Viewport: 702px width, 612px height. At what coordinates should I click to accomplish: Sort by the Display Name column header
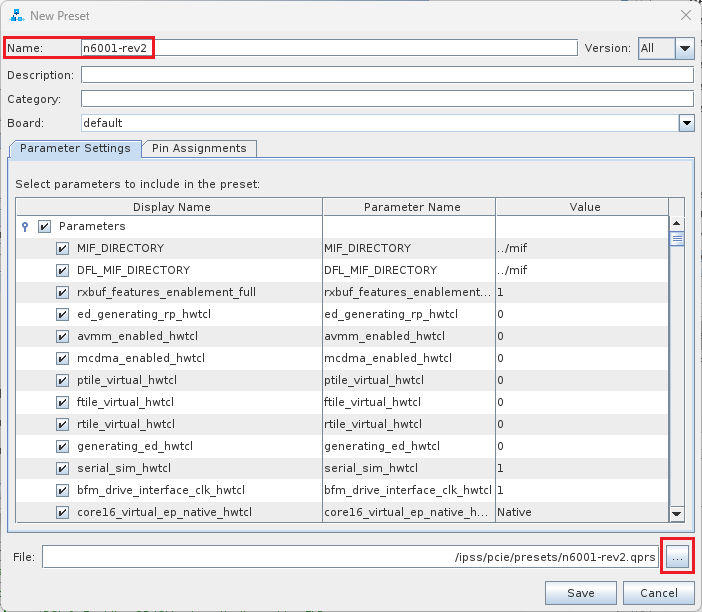[172, 207]
